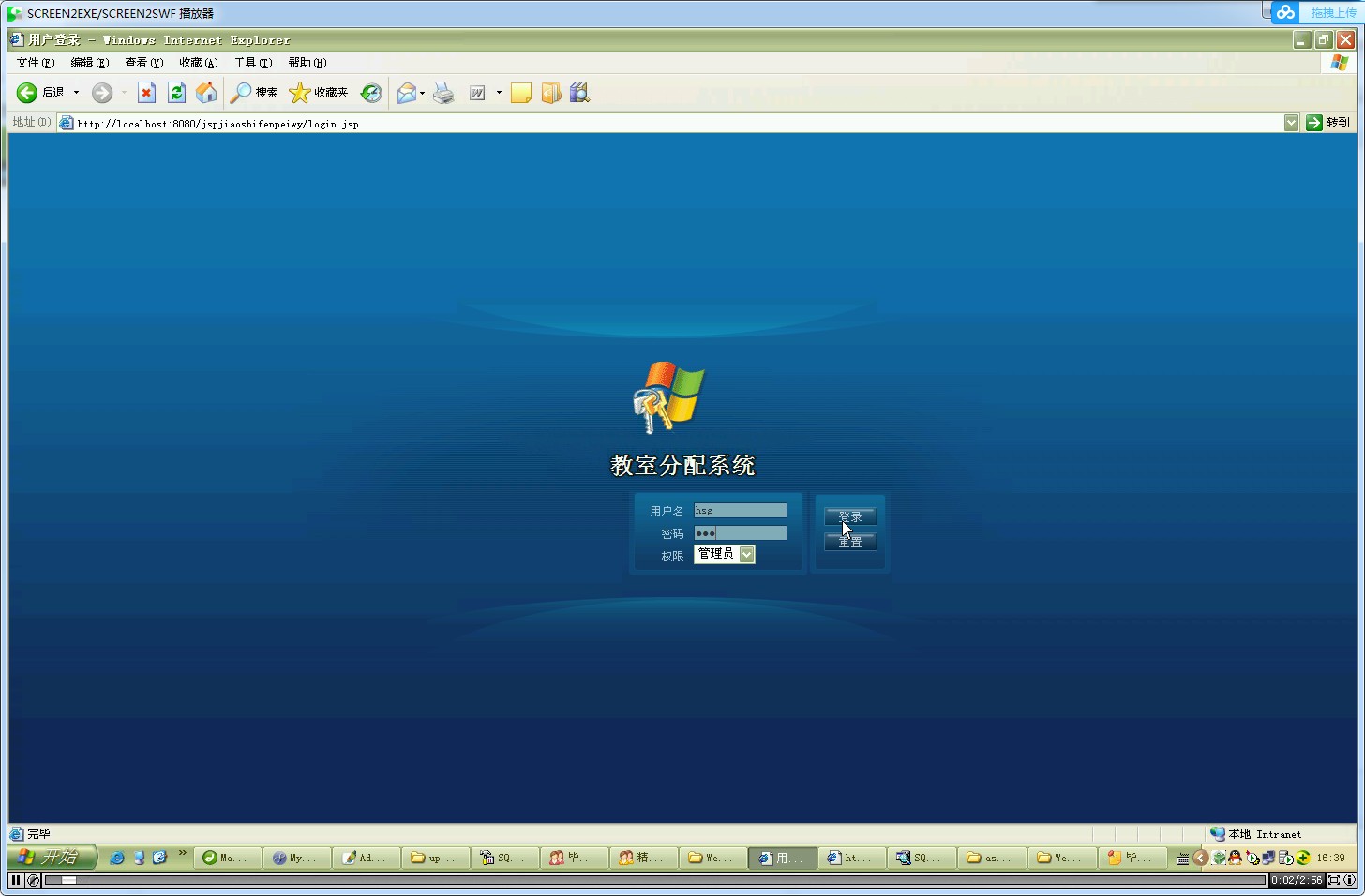Click the page icon beside the address URL

[66, 123]
